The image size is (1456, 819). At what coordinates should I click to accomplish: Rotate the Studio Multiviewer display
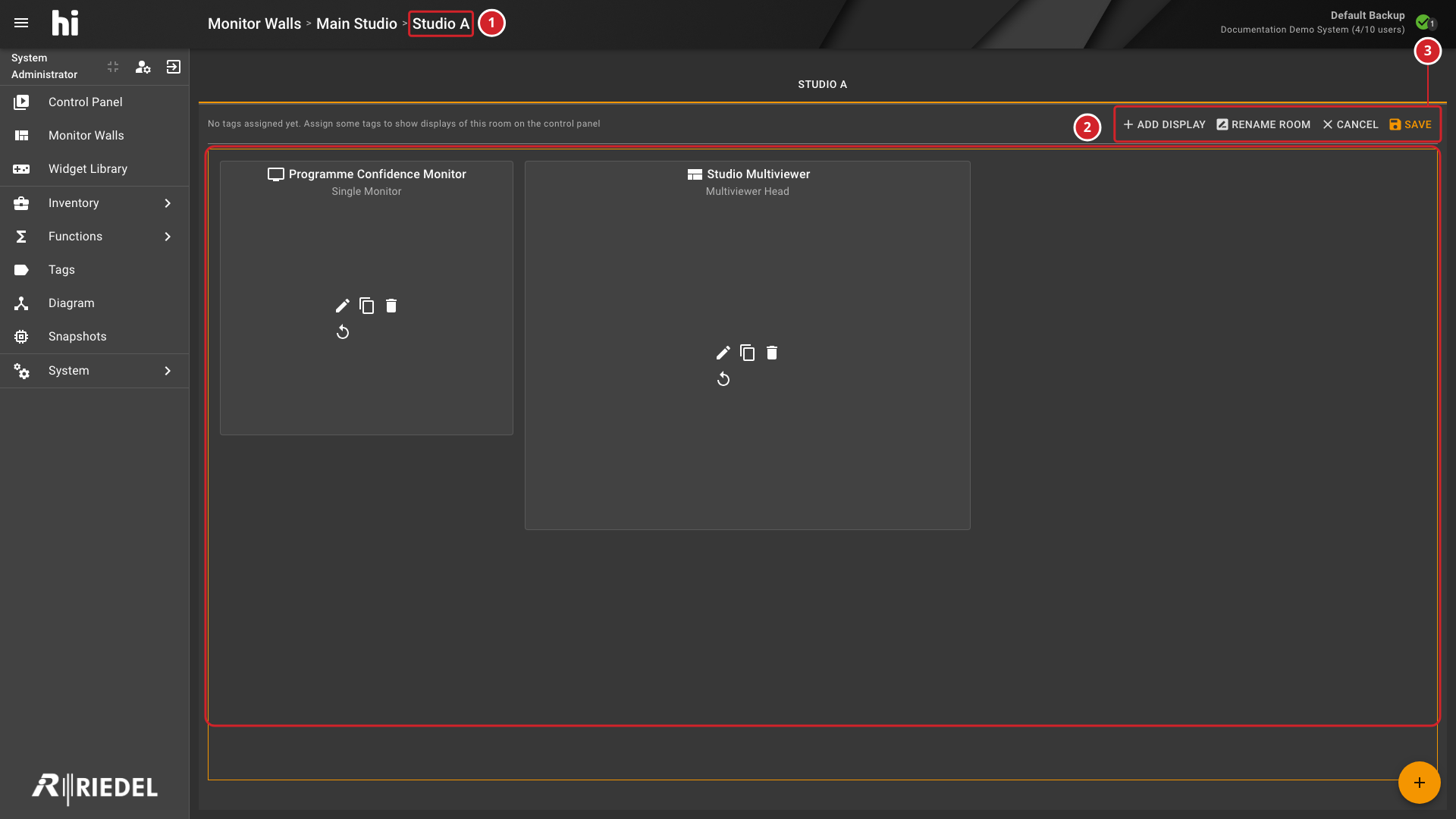(723, 379)
